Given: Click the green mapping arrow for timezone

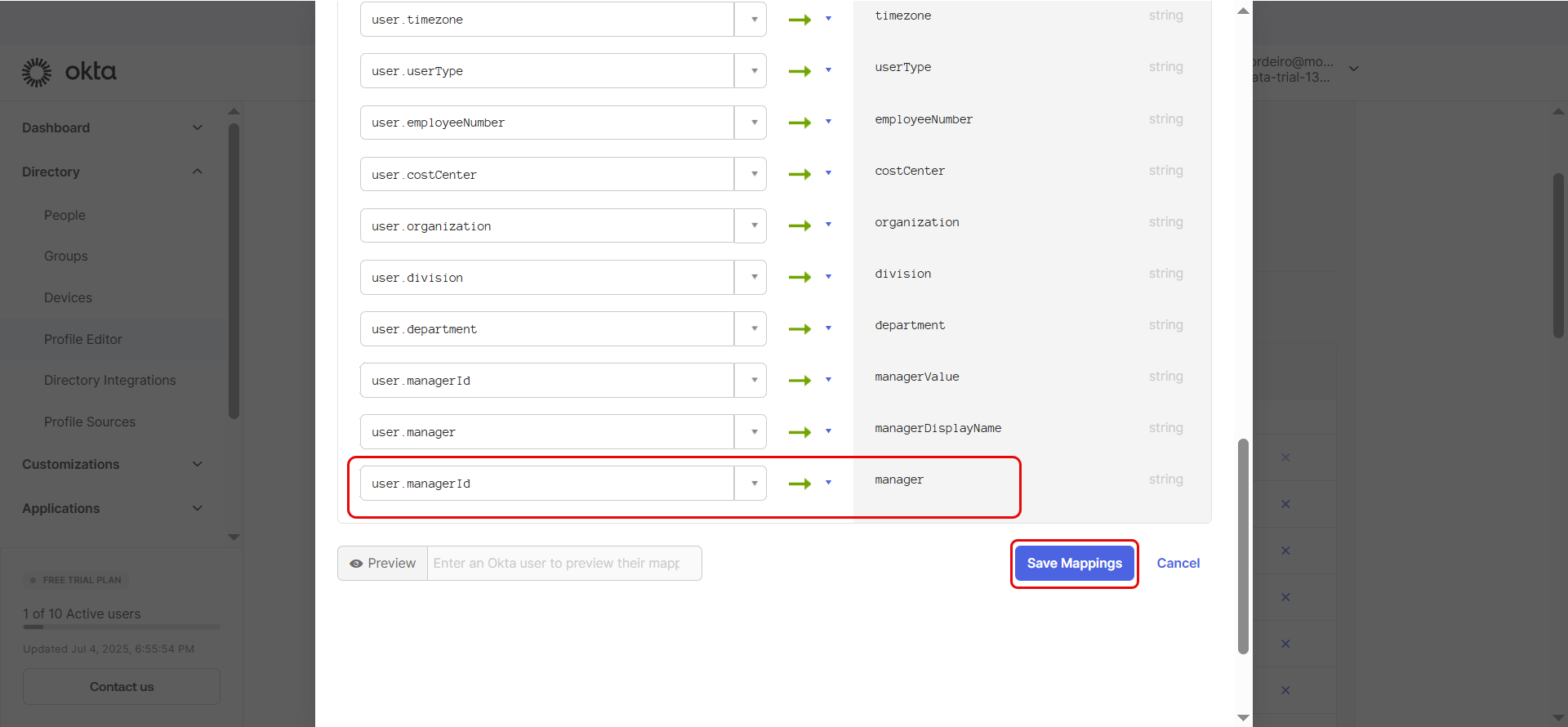Looking at the screenshot, I should click(800, 20).
